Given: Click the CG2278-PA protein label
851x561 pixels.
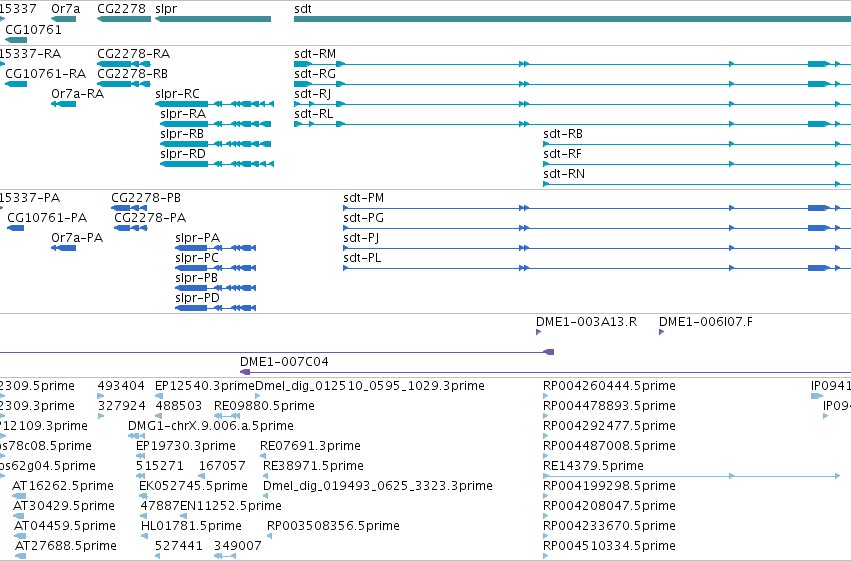Looking at the screenshot, I should [150, 218].
